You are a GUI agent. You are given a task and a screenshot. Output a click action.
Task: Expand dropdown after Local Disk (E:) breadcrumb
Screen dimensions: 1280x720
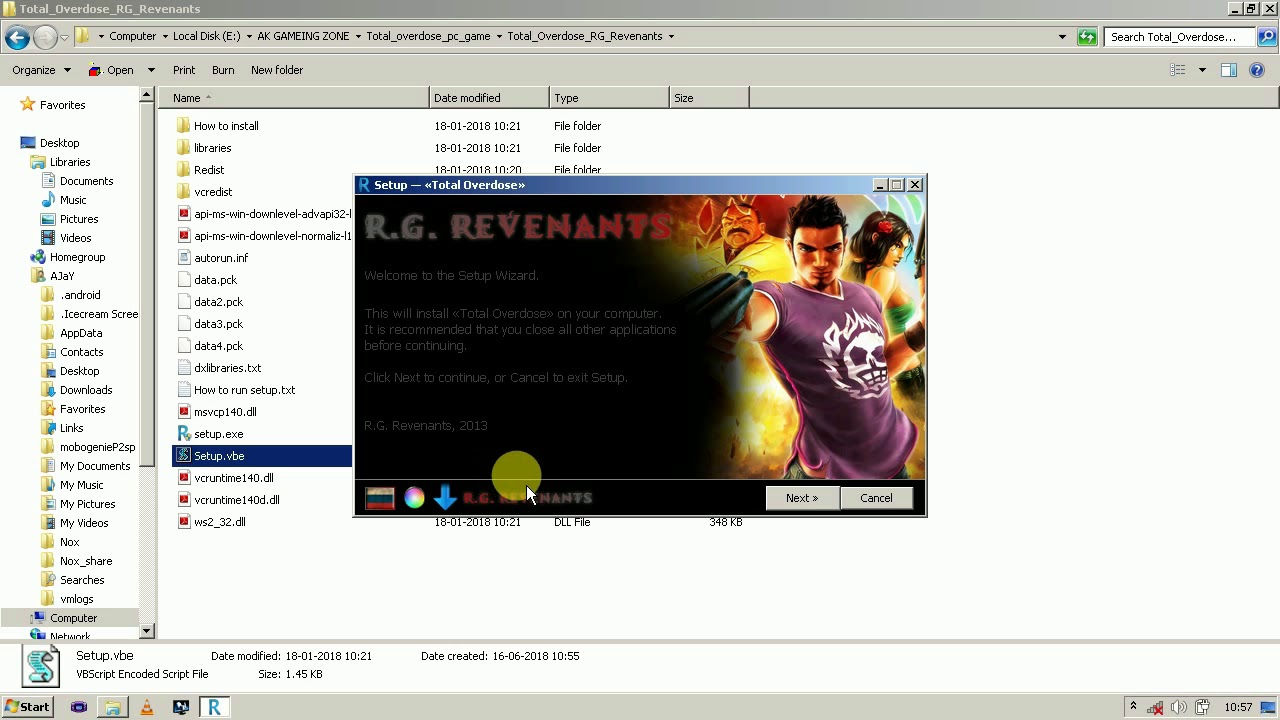[247, 36]
